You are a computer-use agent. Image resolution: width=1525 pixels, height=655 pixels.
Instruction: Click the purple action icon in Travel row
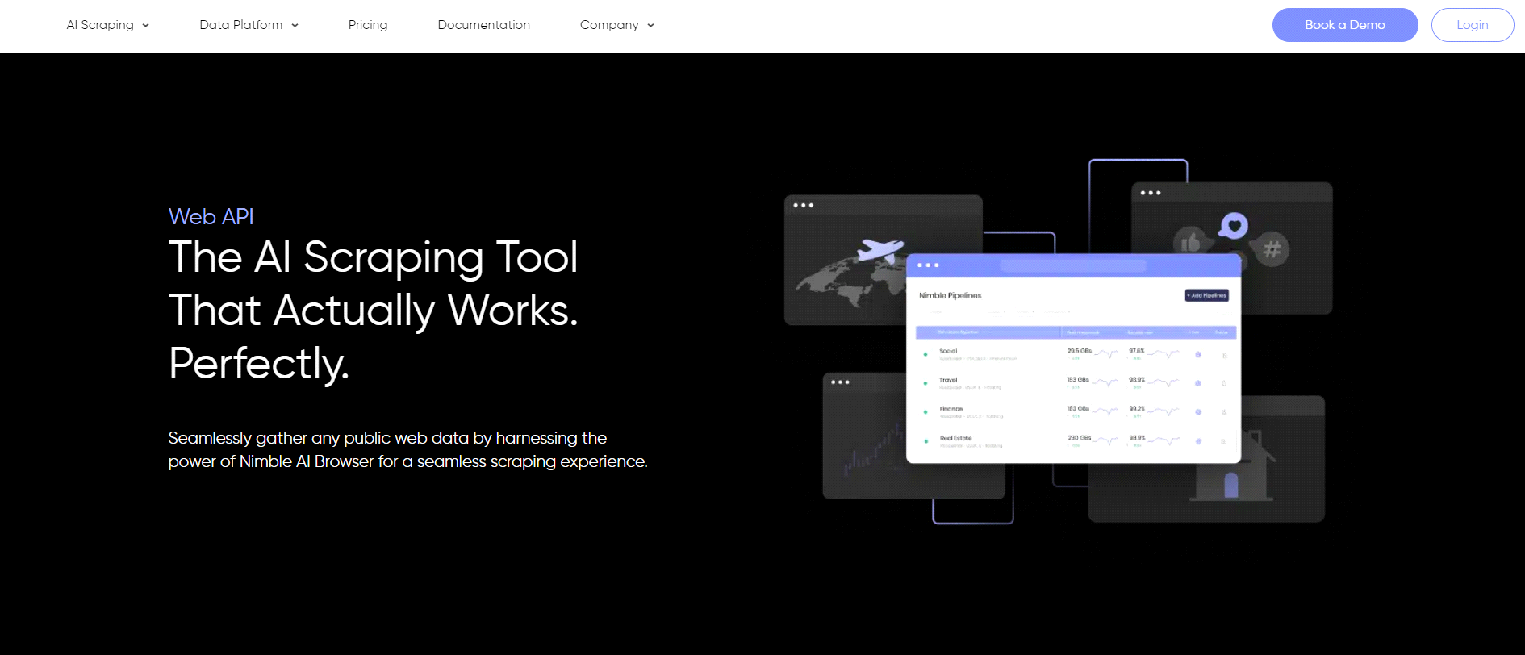click(1198, 383)
